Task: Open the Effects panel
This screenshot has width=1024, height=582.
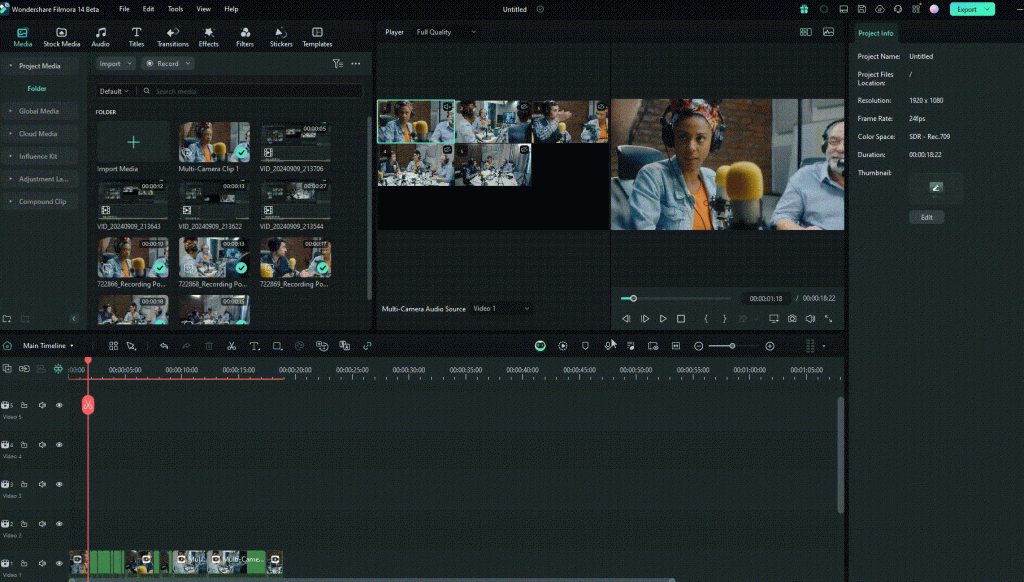Action: [x=208, y=37]
